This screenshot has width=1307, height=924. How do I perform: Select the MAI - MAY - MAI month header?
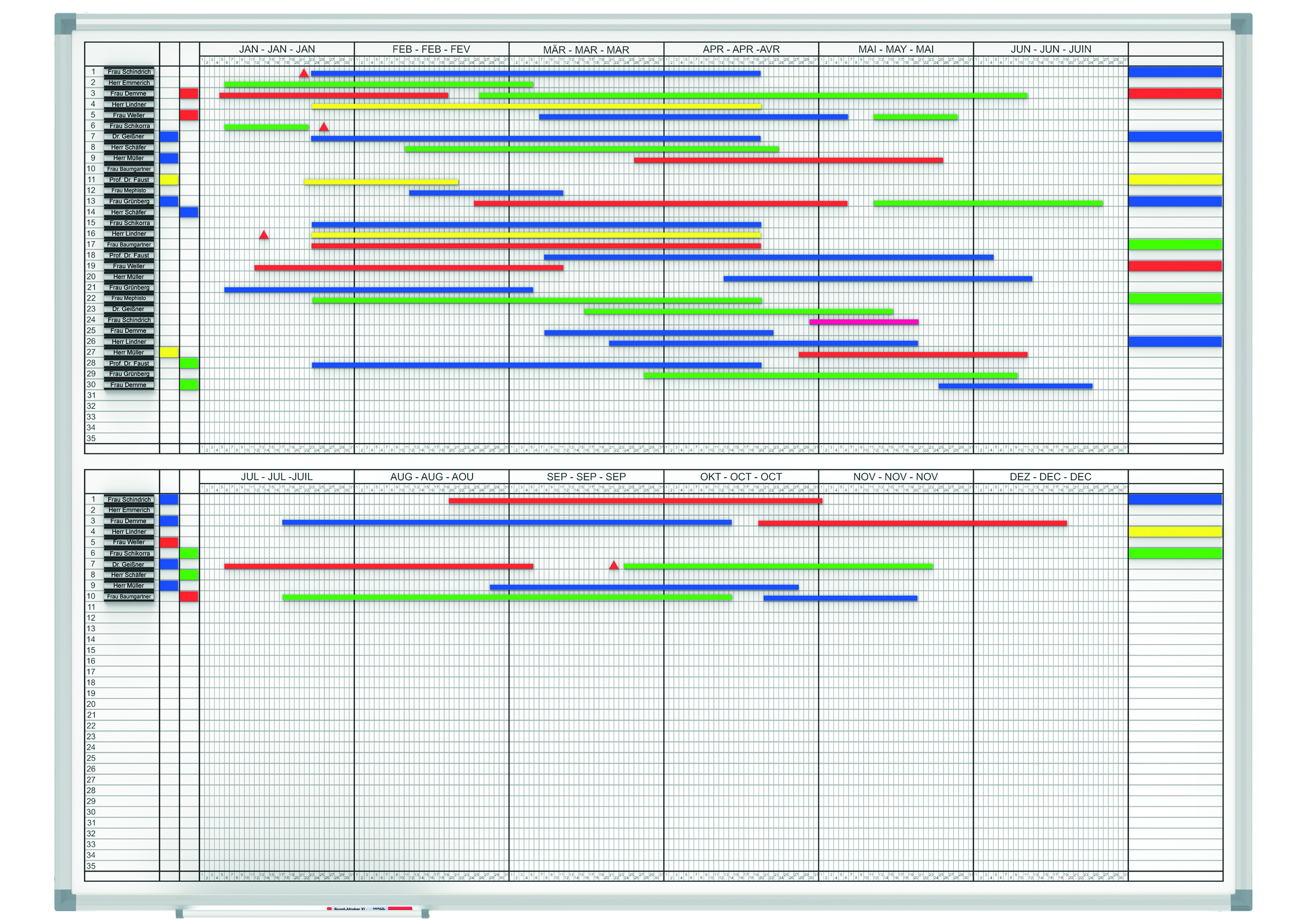pyautogui.click(x=896, y=49)
